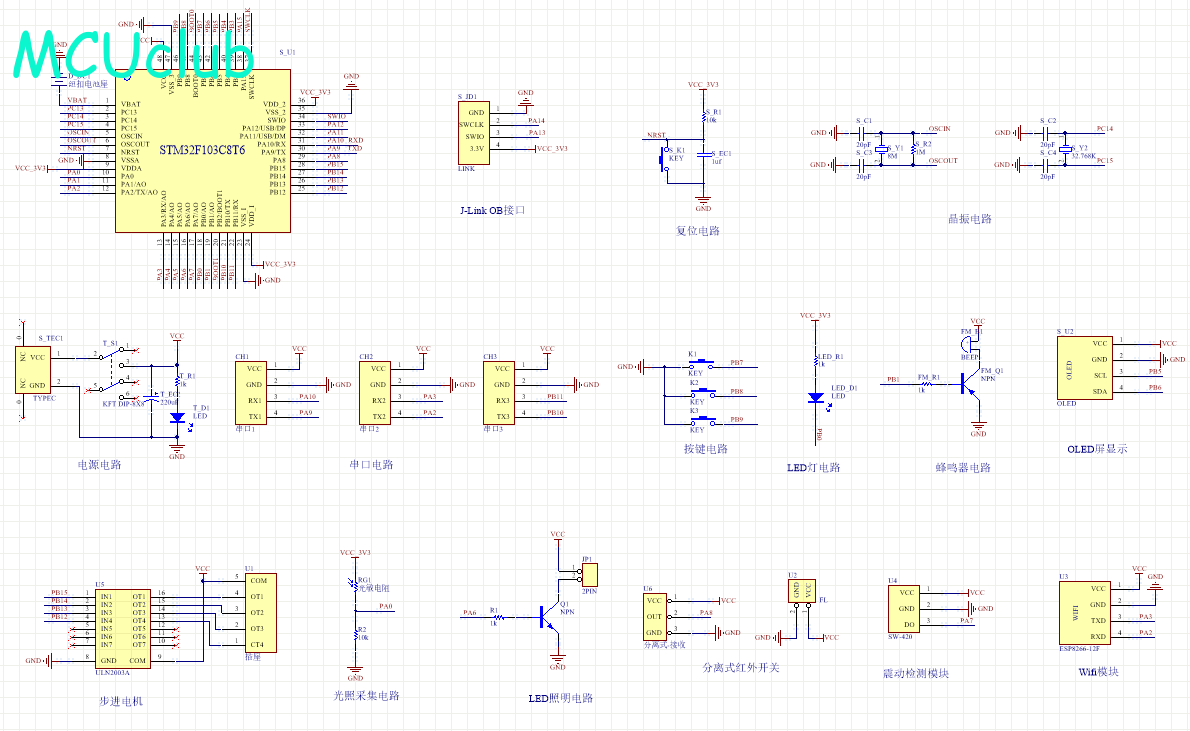The height and width of the screenshot is (731, 1190).
Task: Click the J-Link OB connector block S_JD1
Action: tap(474, 132)
